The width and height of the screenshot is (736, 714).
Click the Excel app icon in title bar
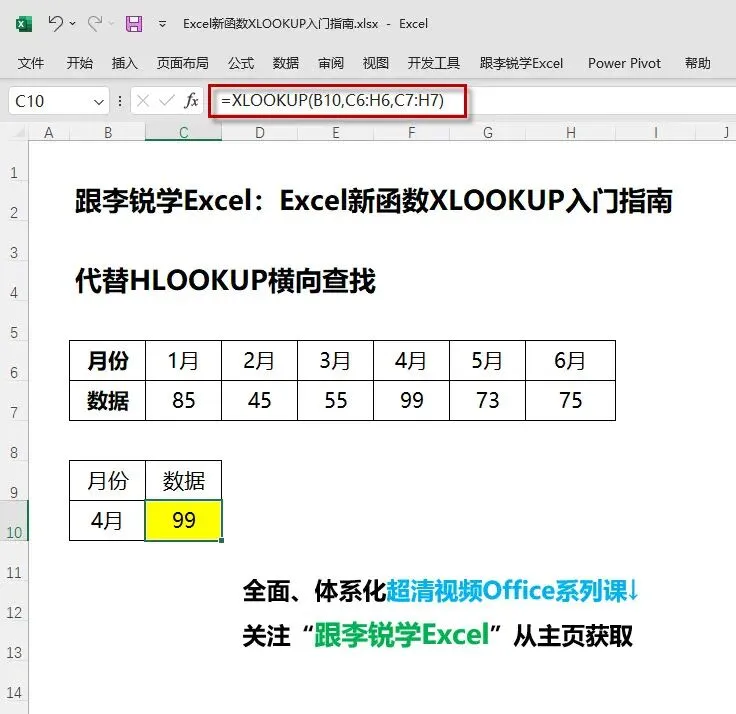point(24,23)
